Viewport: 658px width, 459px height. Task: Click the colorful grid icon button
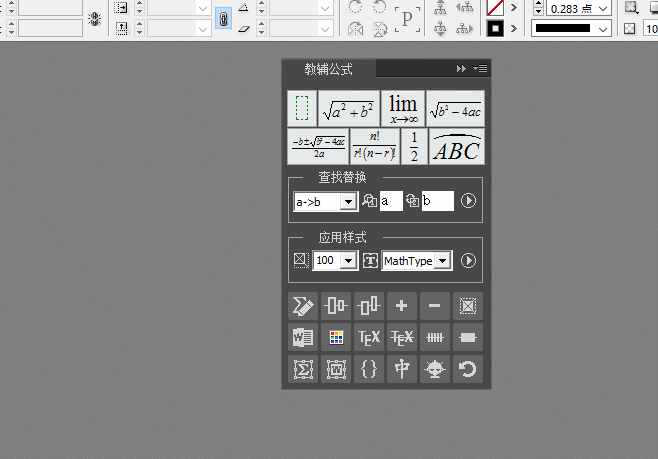[336, 337]
